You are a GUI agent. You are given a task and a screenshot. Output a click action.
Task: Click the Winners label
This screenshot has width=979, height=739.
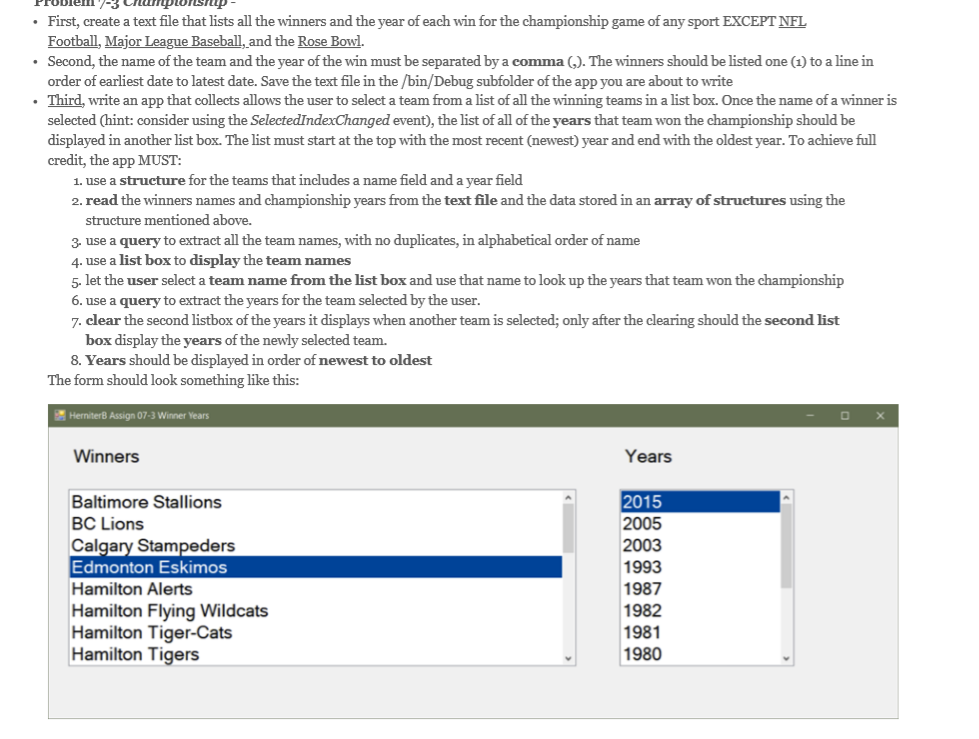pos(106,456)
